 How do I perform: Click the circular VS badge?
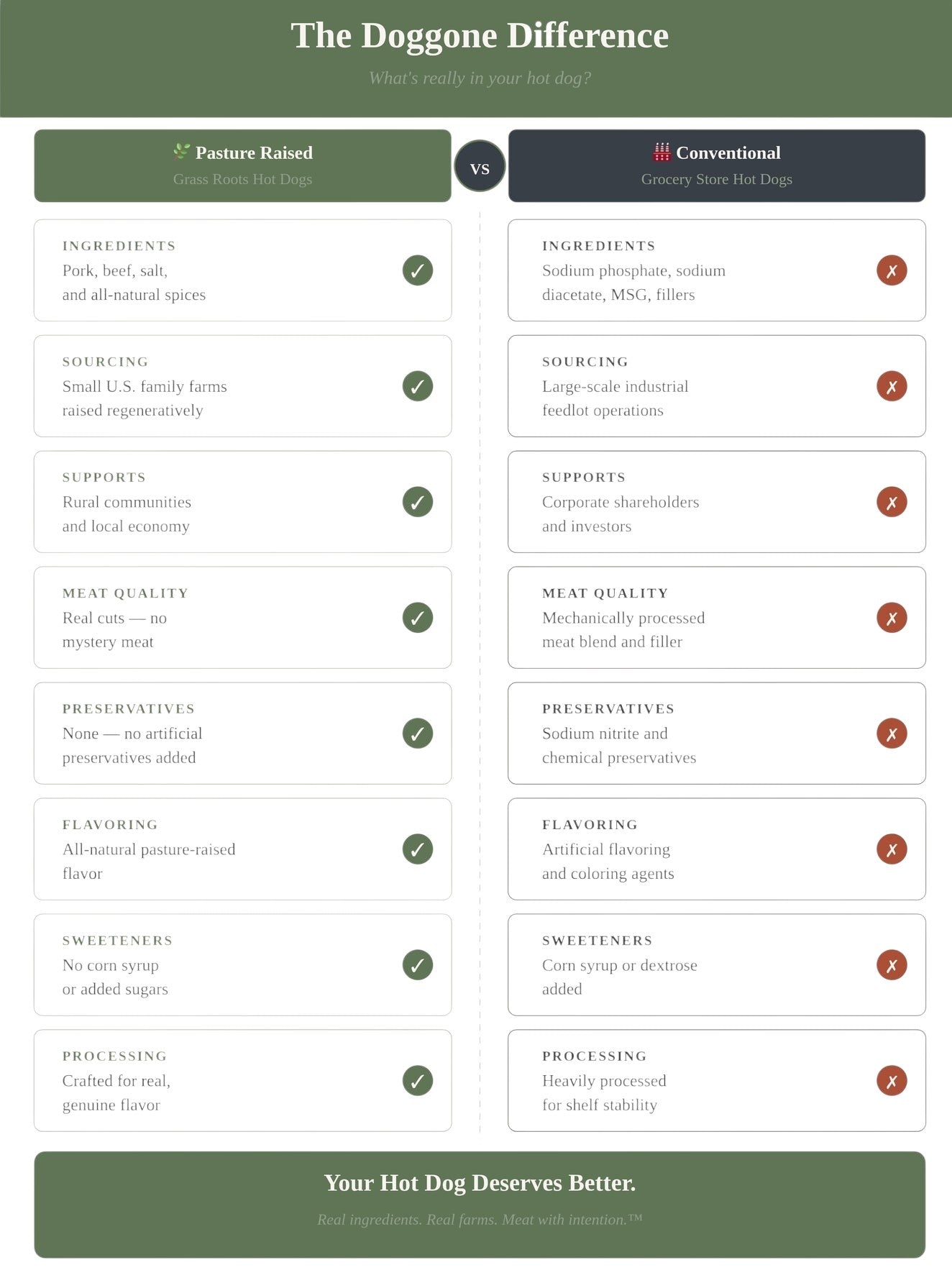(x=480, y=166)
